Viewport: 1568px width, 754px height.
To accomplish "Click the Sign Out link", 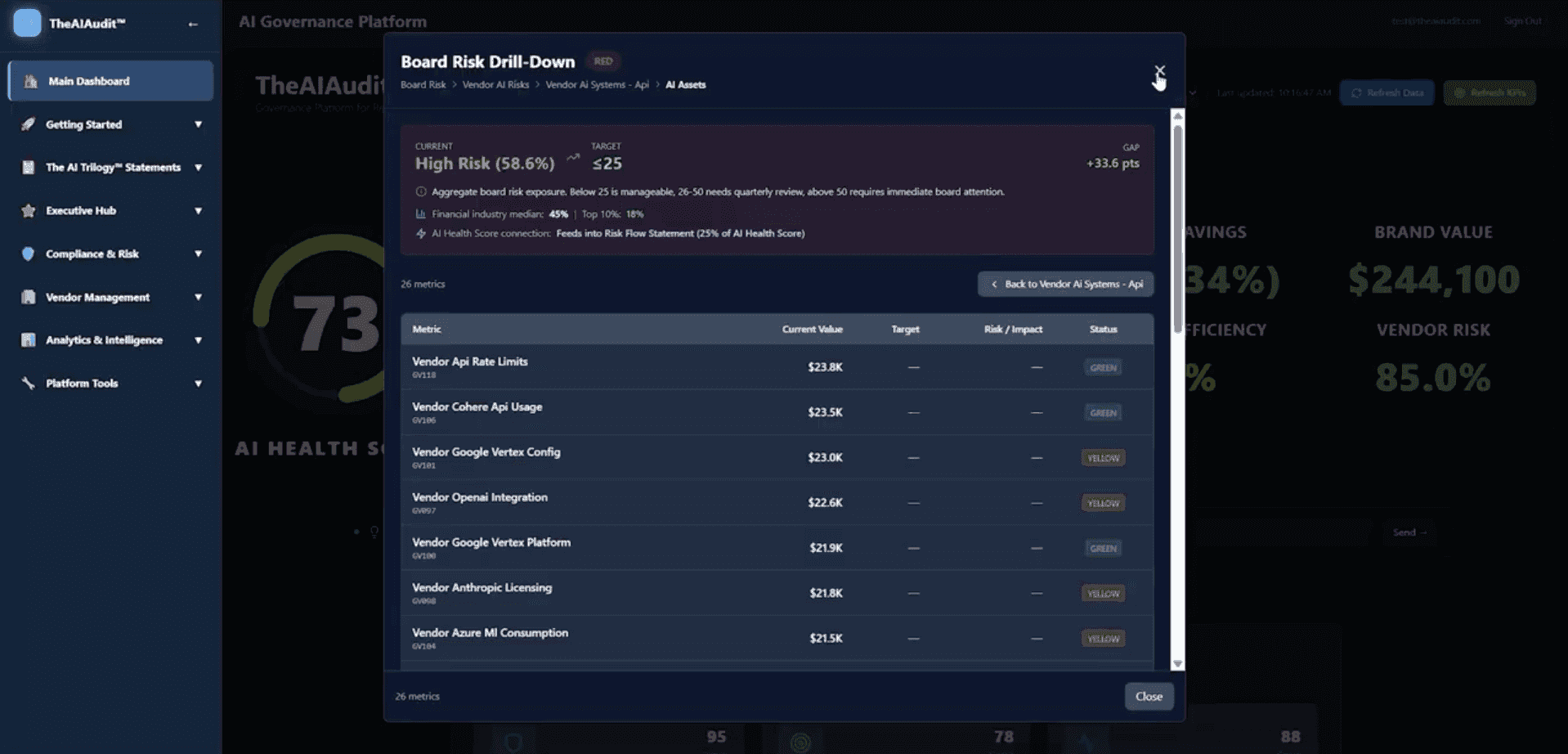I will (x=1522, y=20).
